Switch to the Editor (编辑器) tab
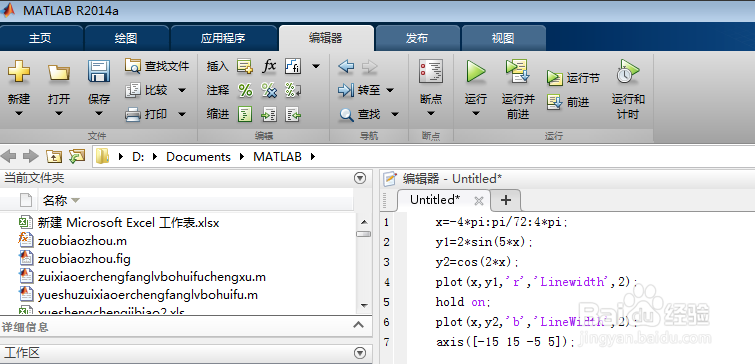 coord(325,39)
